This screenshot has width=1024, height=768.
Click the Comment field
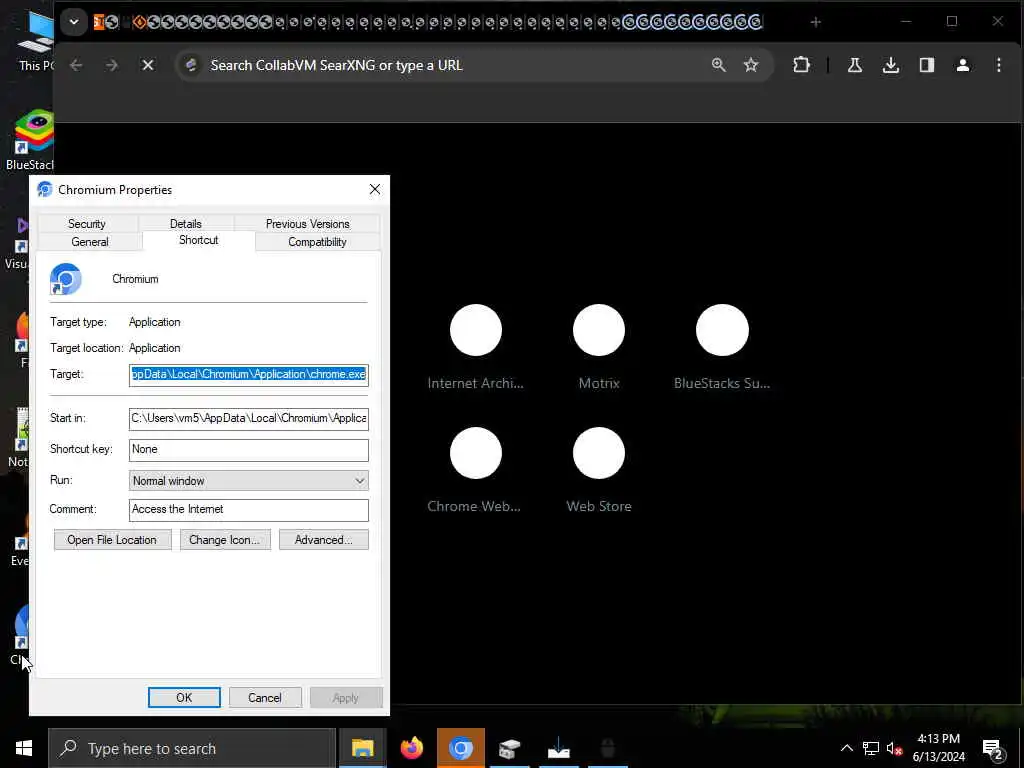pyautogui.click(x=249, y=509)
